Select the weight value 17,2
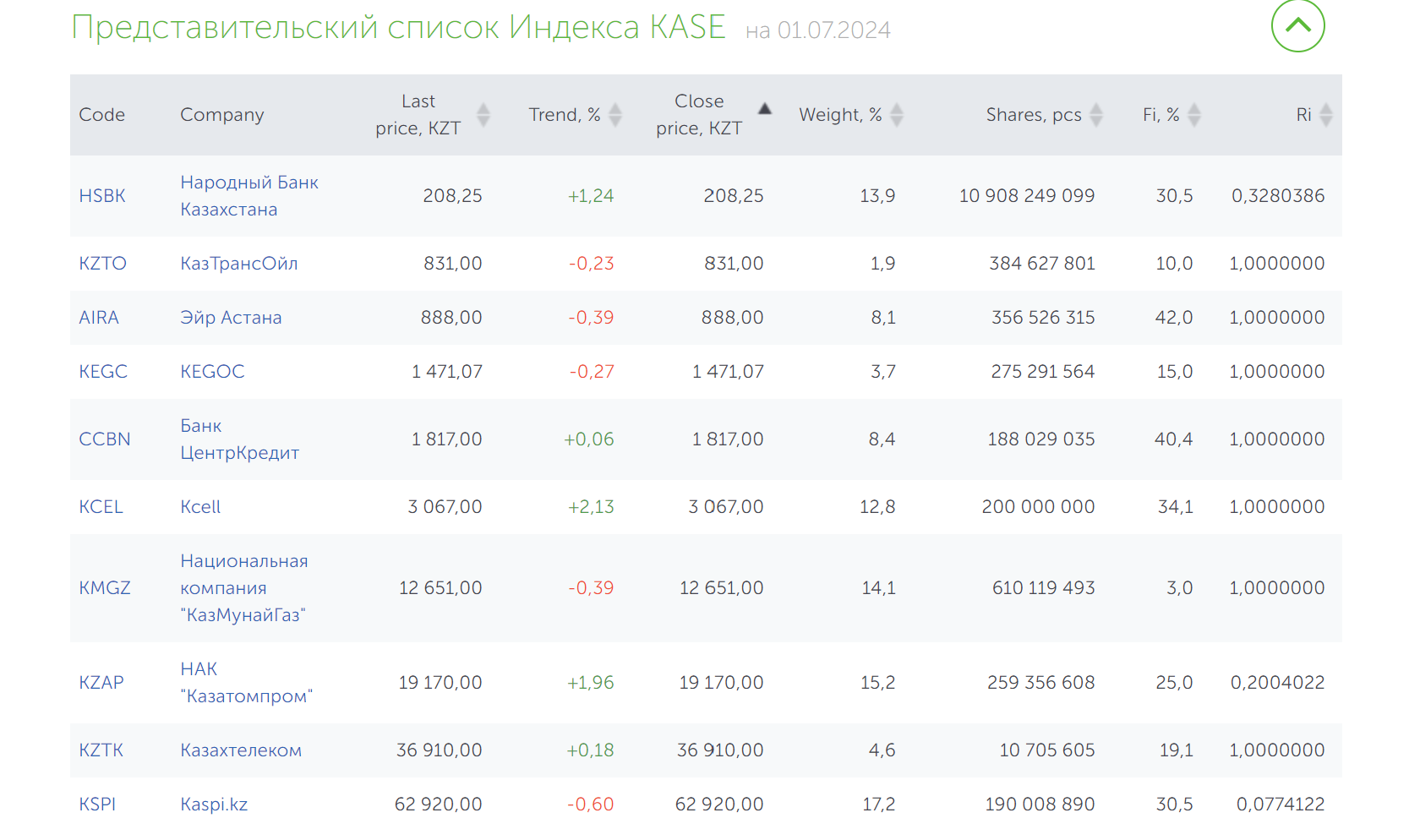This screenshot has width=1420, height=840. pos(879,805)
